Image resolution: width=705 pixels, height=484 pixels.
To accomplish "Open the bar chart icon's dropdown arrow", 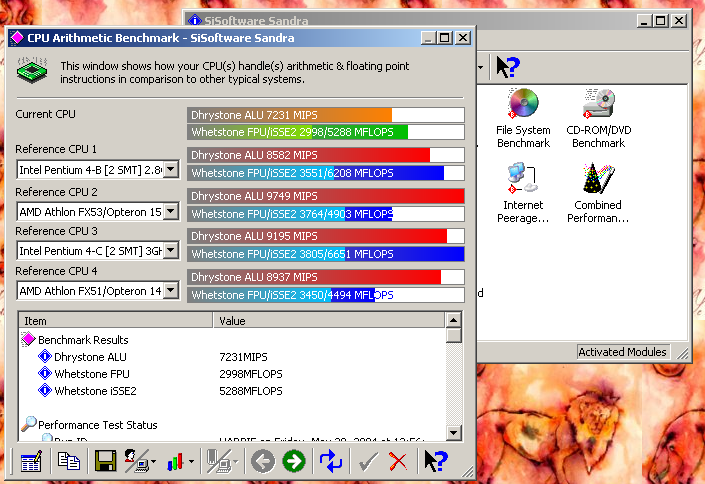I will point(192,462).
